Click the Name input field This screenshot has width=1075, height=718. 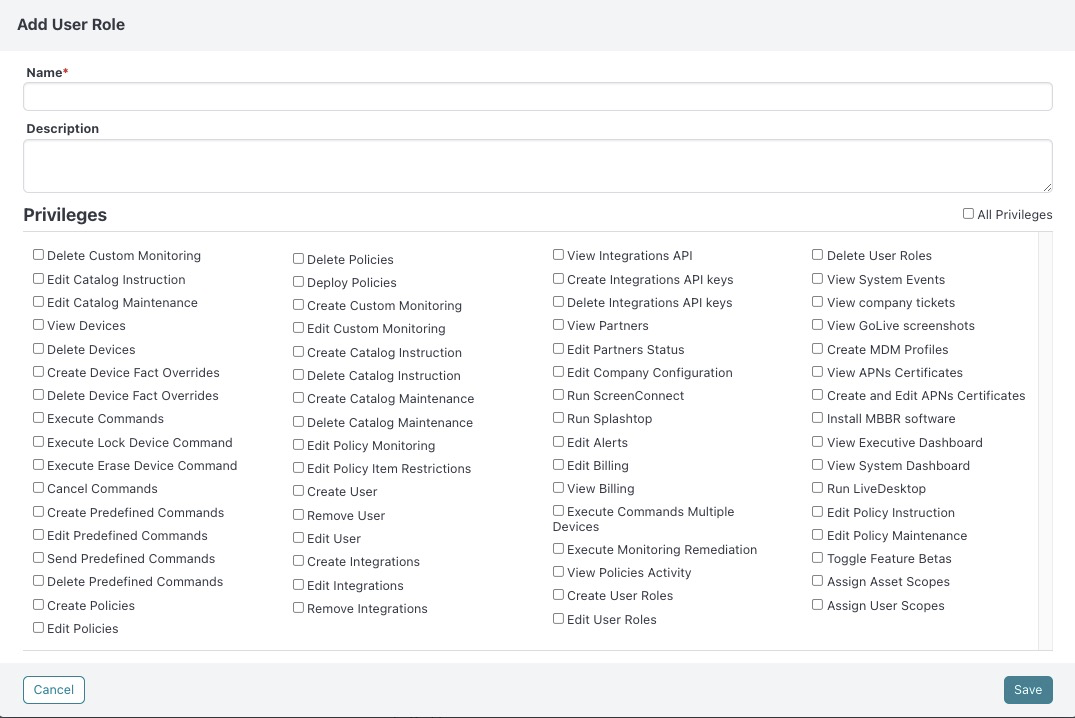pos(538,97)
